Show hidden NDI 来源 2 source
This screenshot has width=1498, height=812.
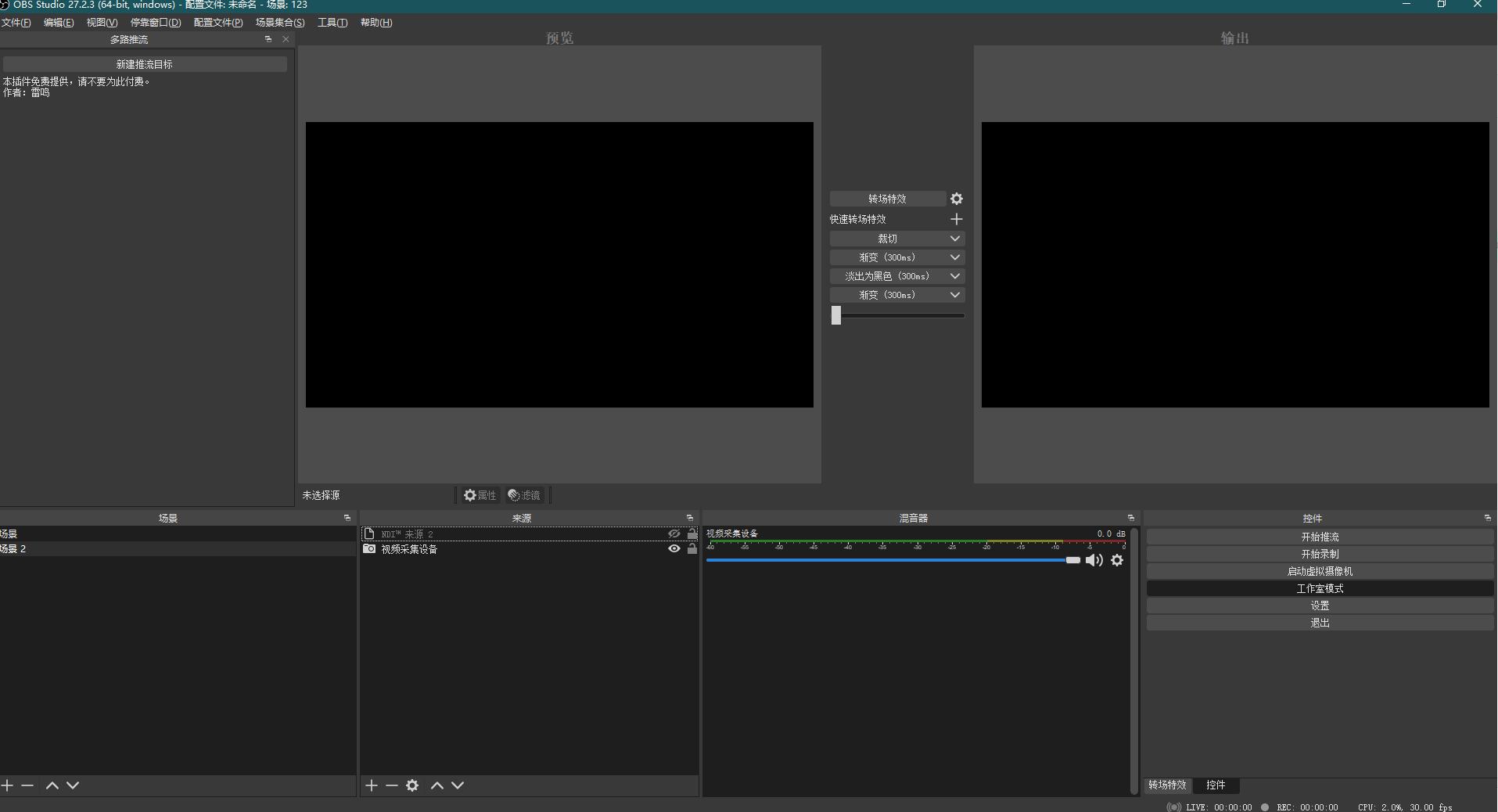click(x=674, y=534)
